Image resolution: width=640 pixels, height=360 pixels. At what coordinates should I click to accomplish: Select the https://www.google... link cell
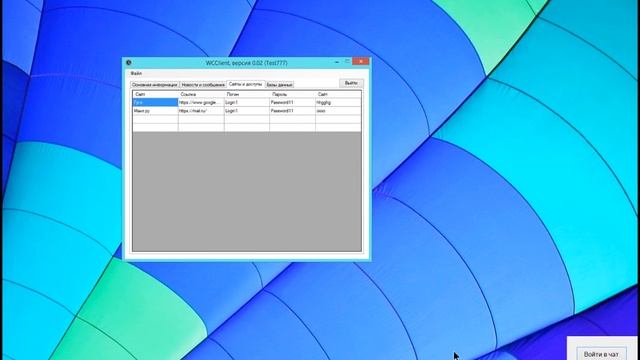(201, 102)
